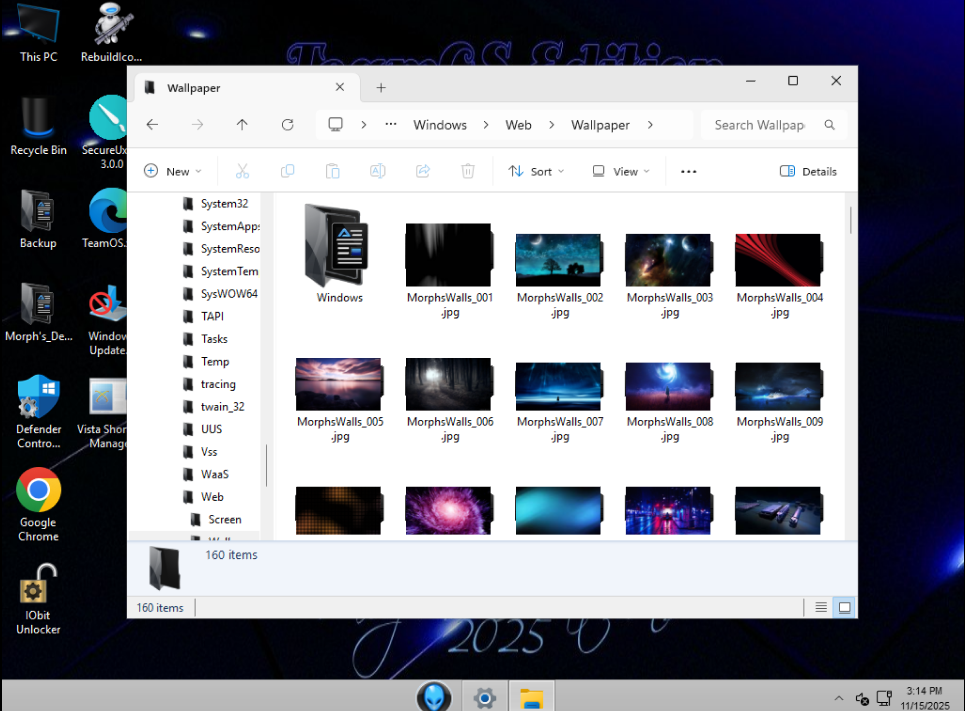Click the Up directory arrow
This screenshot has height=711, width=965.
[x=242, y=125]
